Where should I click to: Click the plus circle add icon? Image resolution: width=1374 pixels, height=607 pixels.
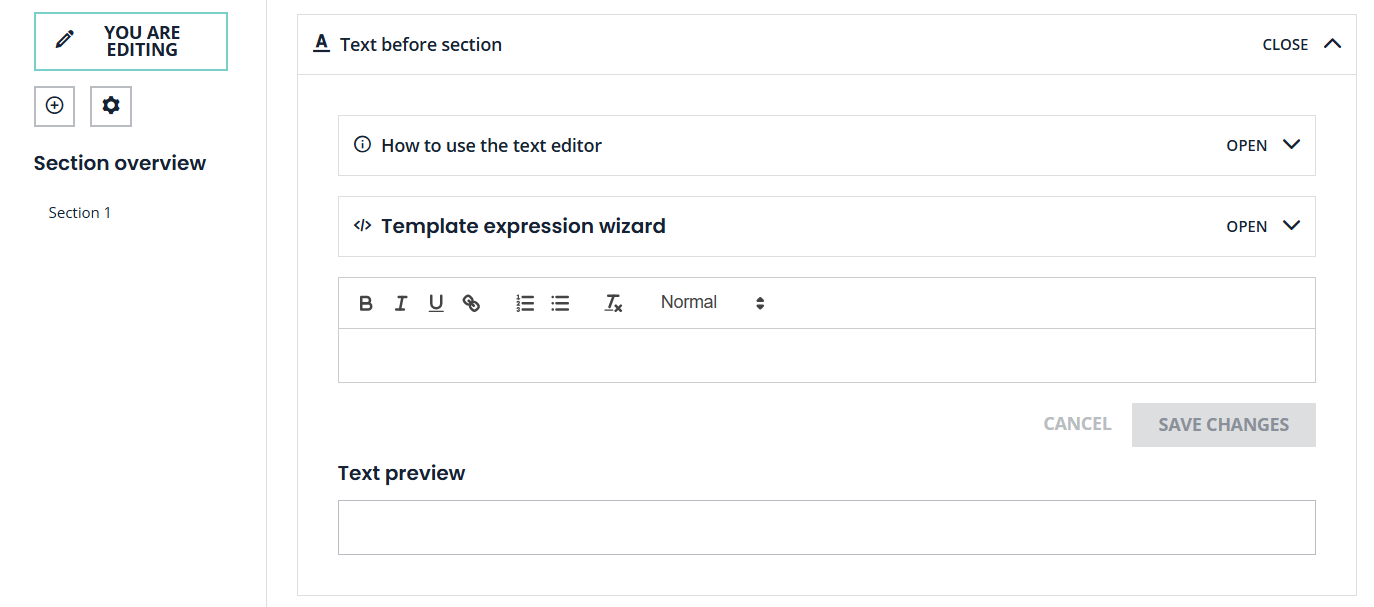[x=54, y=106]
